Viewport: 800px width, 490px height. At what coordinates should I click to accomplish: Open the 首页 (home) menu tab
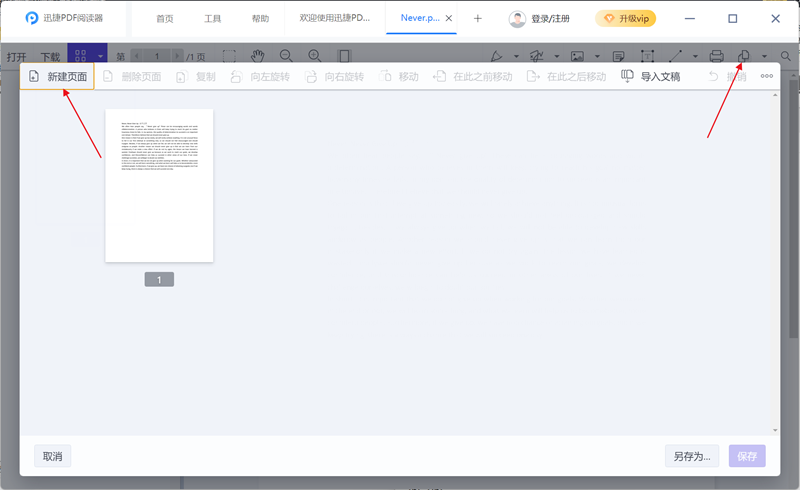coord(165,19)
